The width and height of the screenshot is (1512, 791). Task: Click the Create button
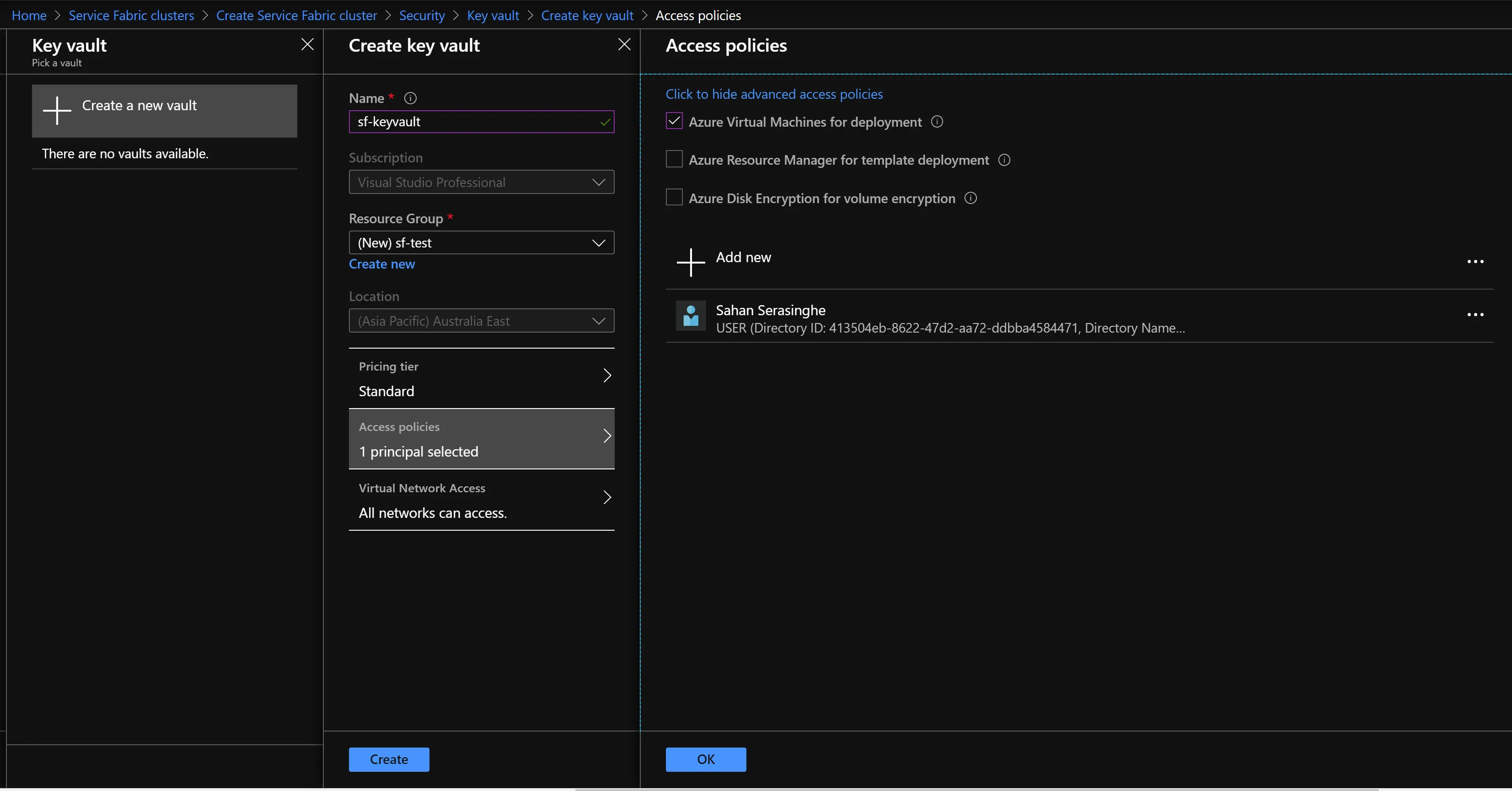(x=389, y=759)
